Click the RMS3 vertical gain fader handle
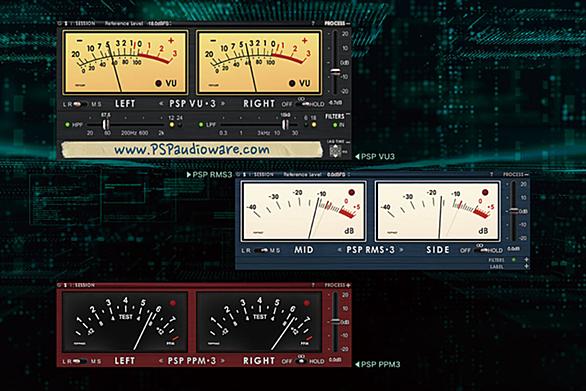The width and height of the screenshot is (586, 391). coord(514,211)
